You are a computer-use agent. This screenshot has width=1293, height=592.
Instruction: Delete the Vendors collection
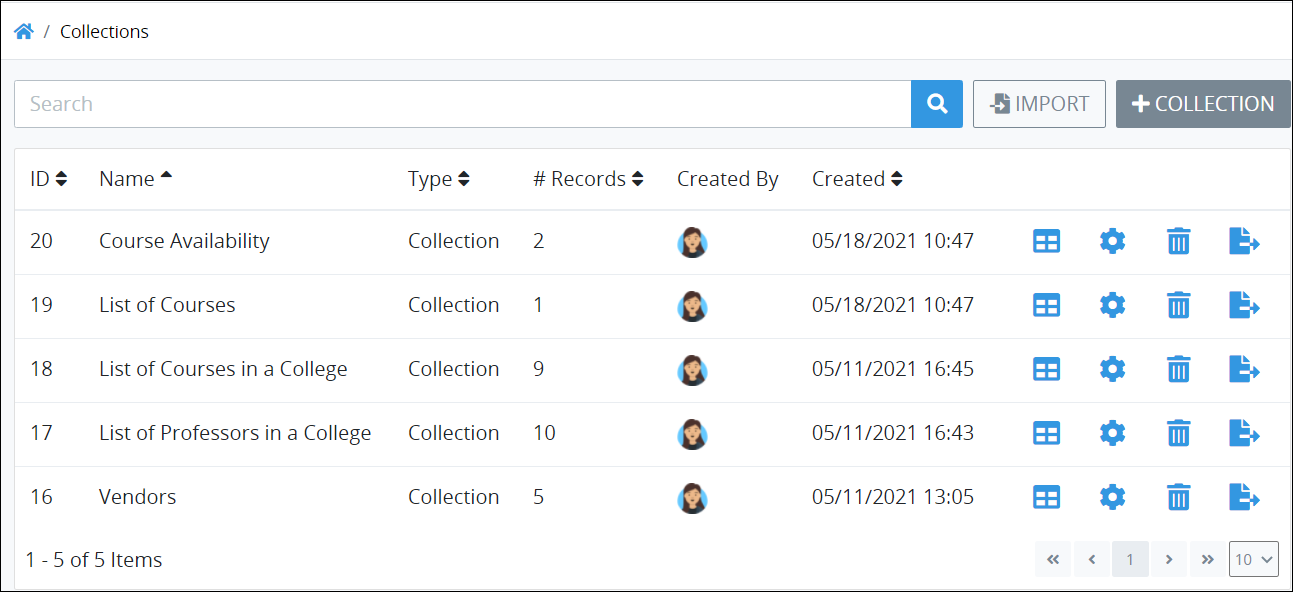(x=1179, y=497)
